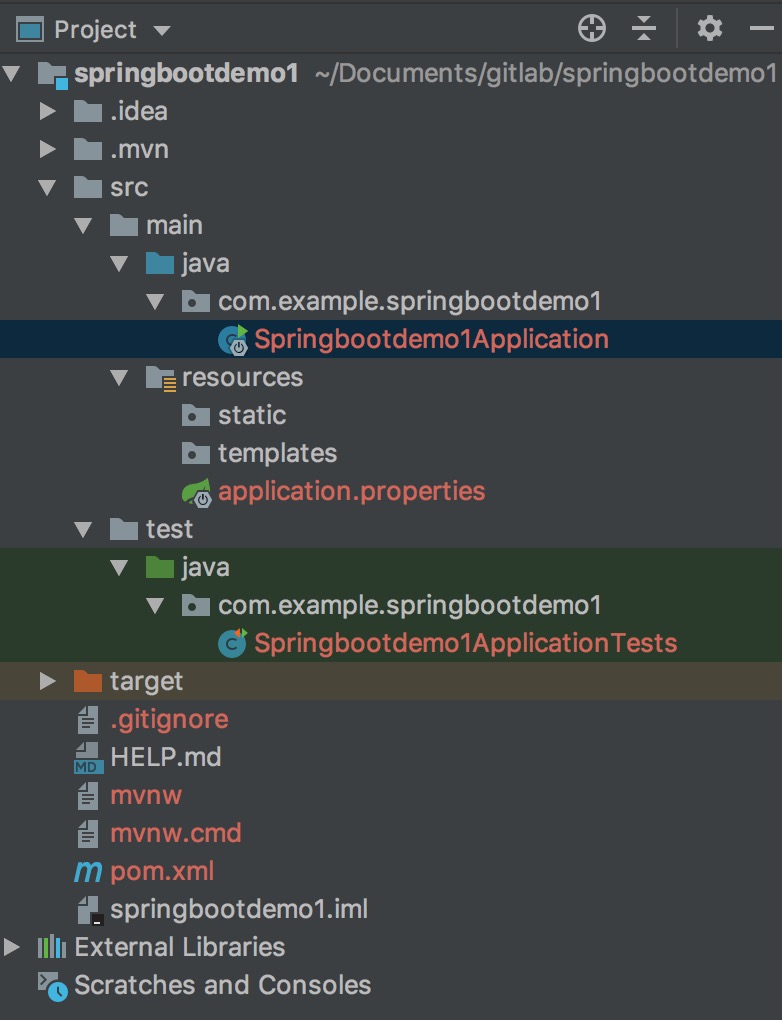Select the springbootdemo1.iml file

238,909
